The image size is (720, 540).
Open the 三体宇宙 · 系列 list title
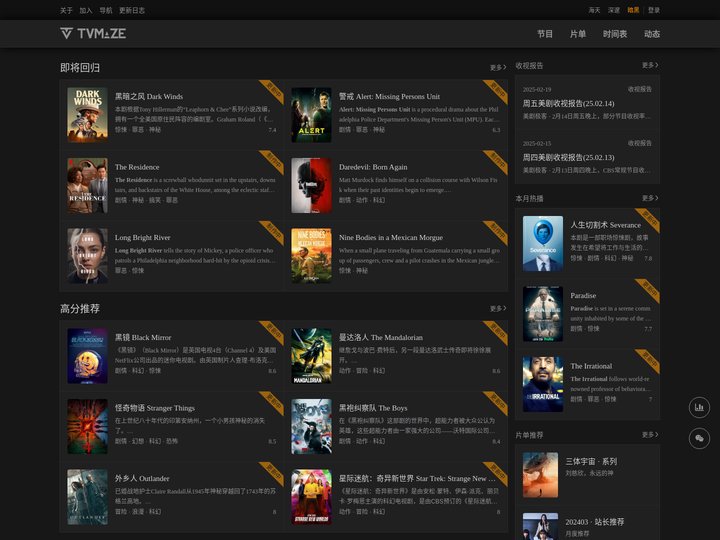click(x=591, y=461)
